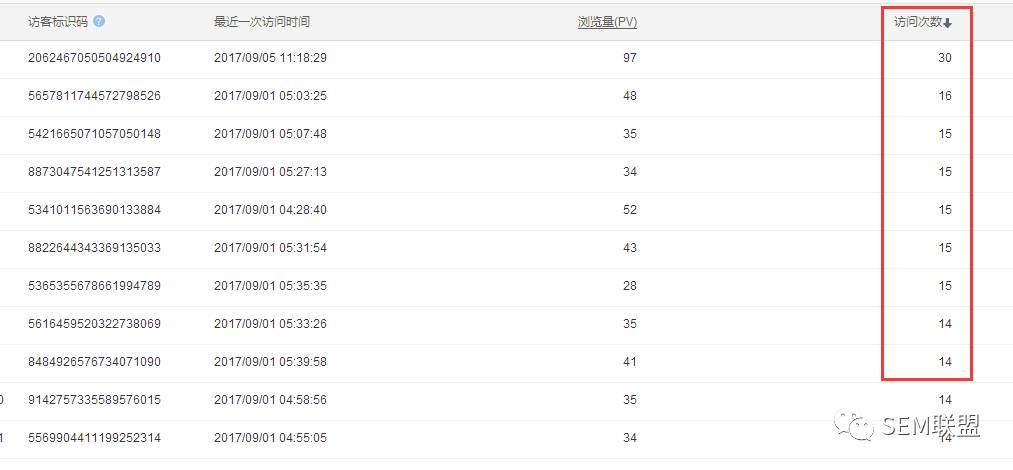The image size is (1013, 470).
Task: Click visitor ID 5421665071057050148
Action: [94, 134]
